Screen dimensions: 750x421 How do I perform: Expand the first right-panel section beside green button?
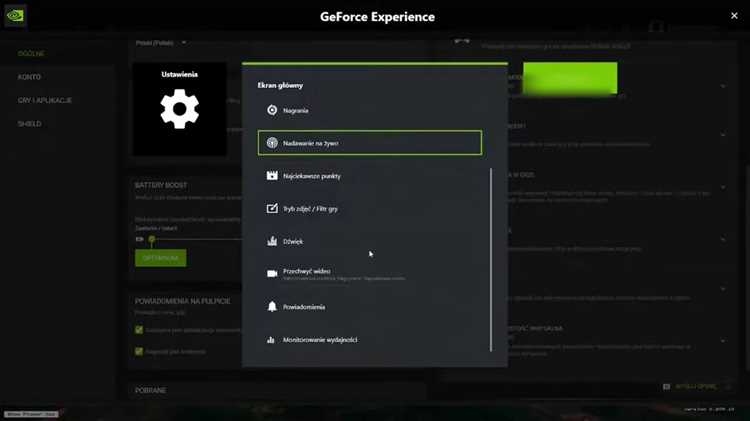tap(723, 86)
